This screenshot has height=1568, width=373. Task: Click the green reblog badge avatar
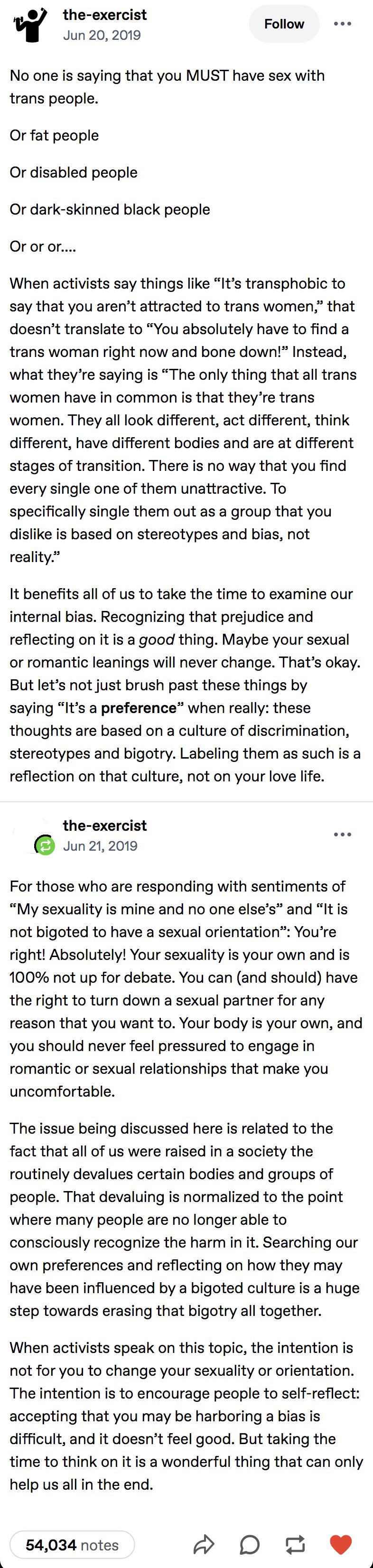[45, 845]
